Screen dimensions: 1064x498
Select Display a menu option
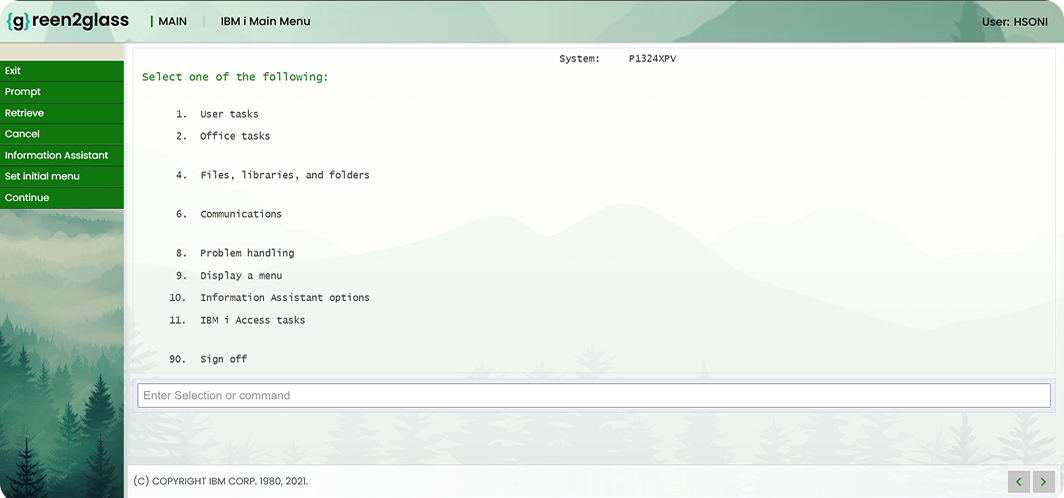(x=241, y=275)
